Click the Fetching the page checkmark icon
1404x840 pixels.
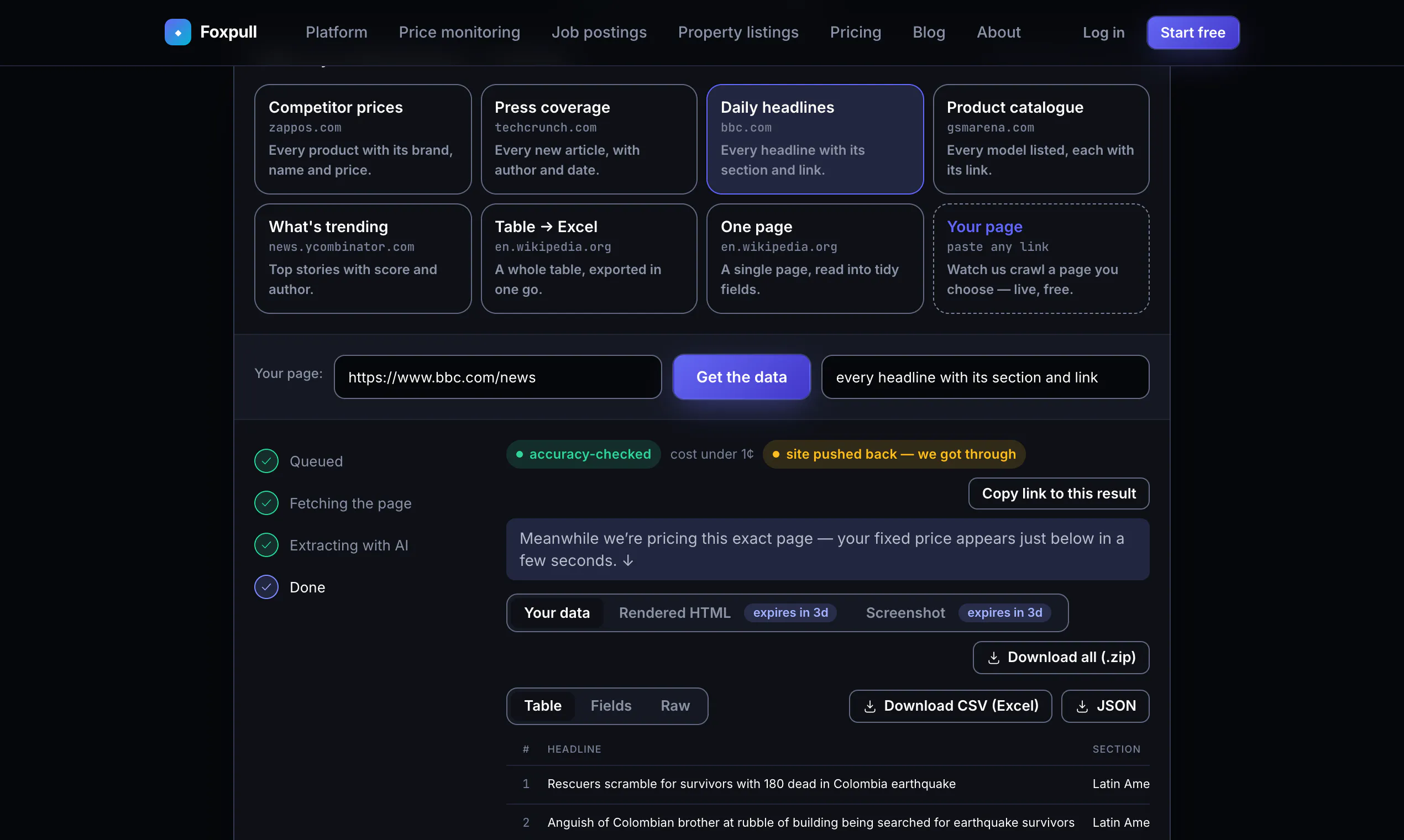coord(266,503)
